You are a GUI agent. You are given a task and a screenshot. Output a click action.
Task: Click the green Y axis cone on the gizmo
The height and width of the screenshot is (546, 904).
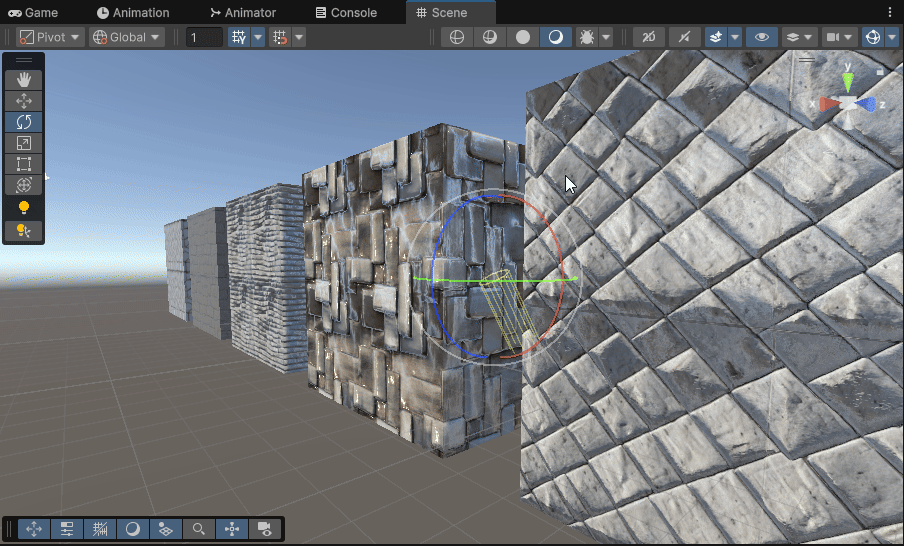(x=848, y=81)
